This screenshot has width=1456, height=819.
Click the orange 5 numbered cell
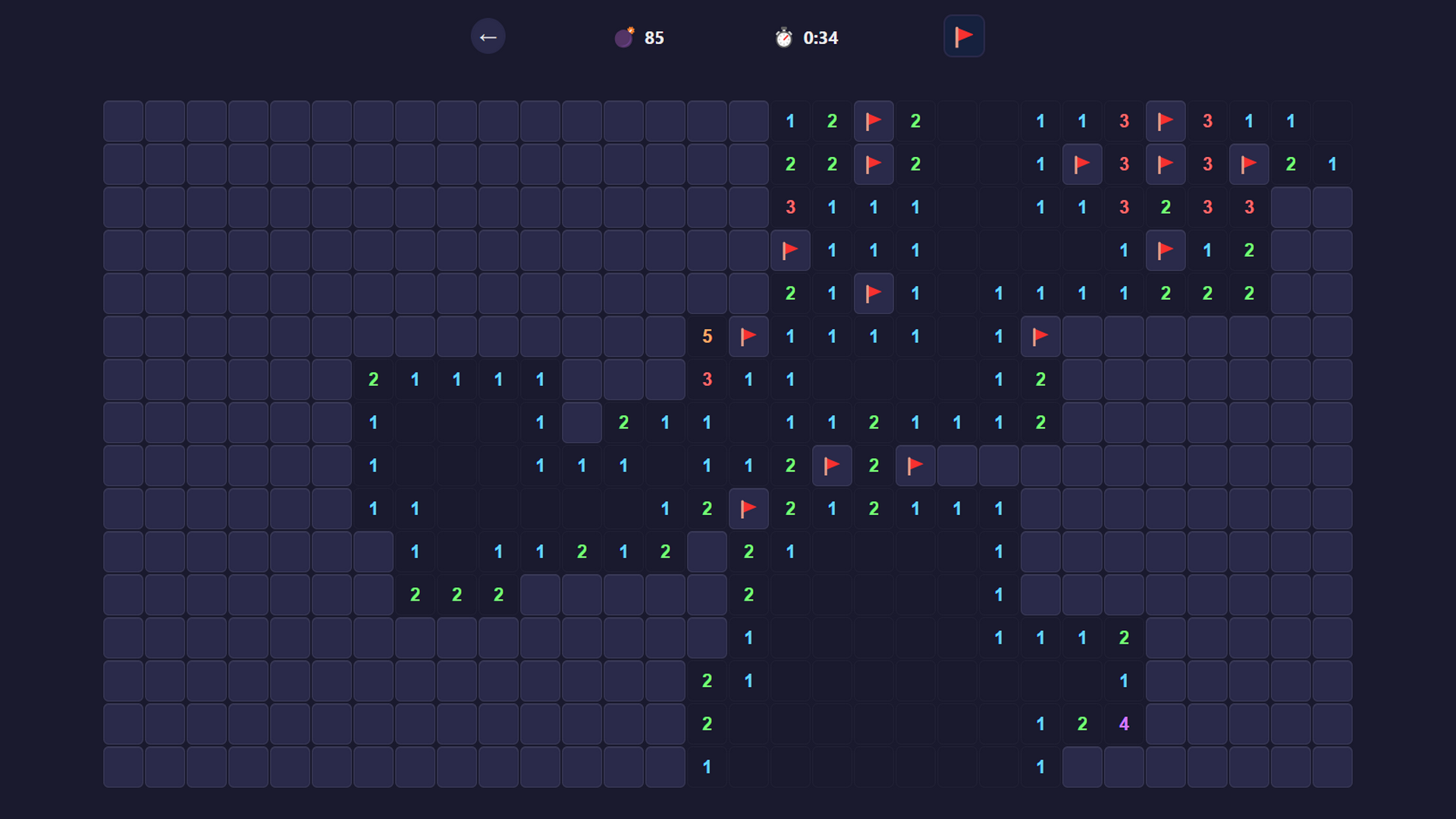[707, 337]
